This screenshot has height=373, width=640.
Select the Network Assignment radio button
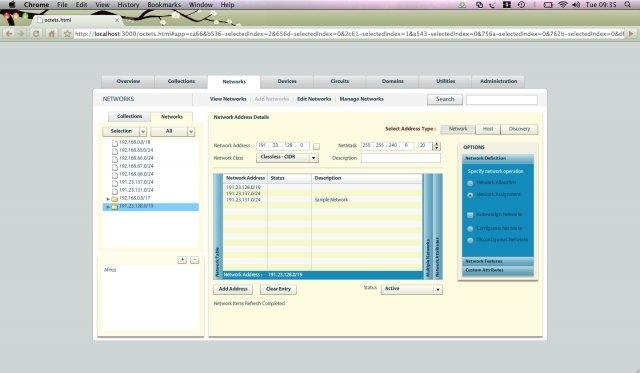470,195
